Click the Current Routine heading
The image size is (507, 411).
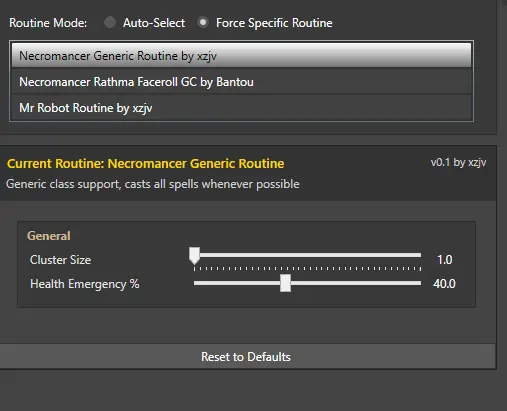coord(146,164)
